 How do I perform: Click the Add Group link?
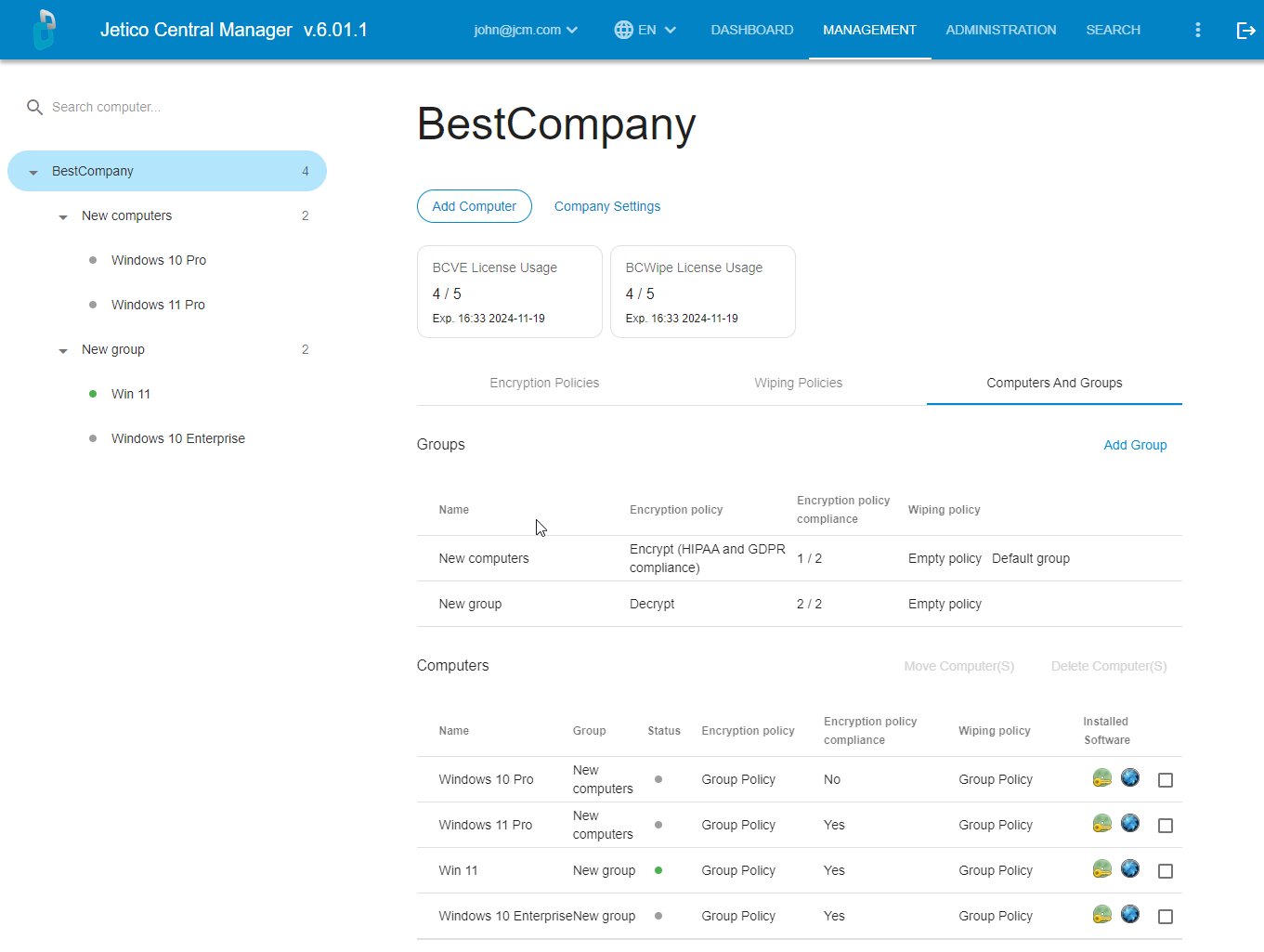[x=1135, y=445]
